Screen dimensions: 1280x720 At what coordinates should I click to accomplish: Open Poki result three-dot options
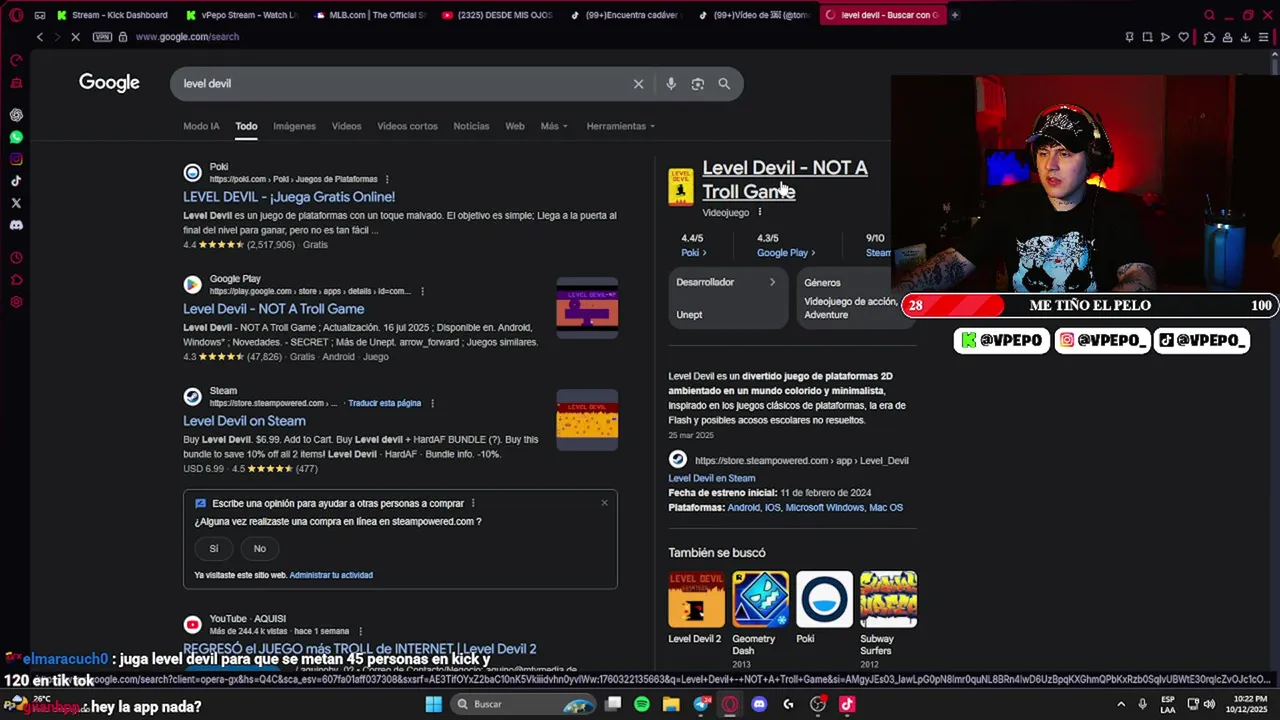(387, 179)
